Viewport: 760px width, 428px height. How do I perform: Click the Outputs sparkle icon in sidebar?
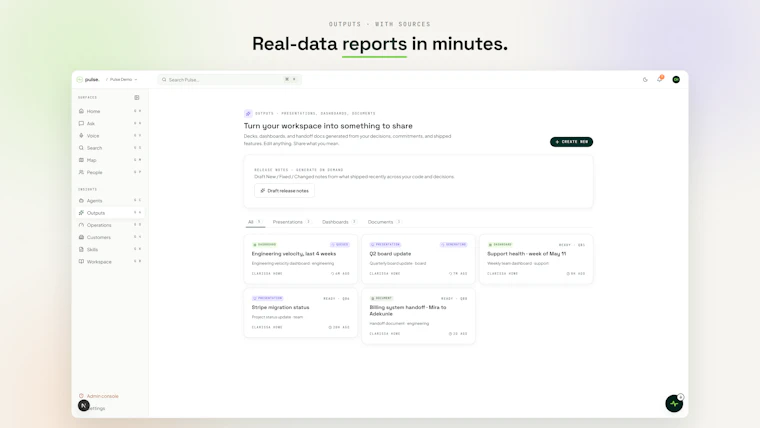tap(81, 213)
